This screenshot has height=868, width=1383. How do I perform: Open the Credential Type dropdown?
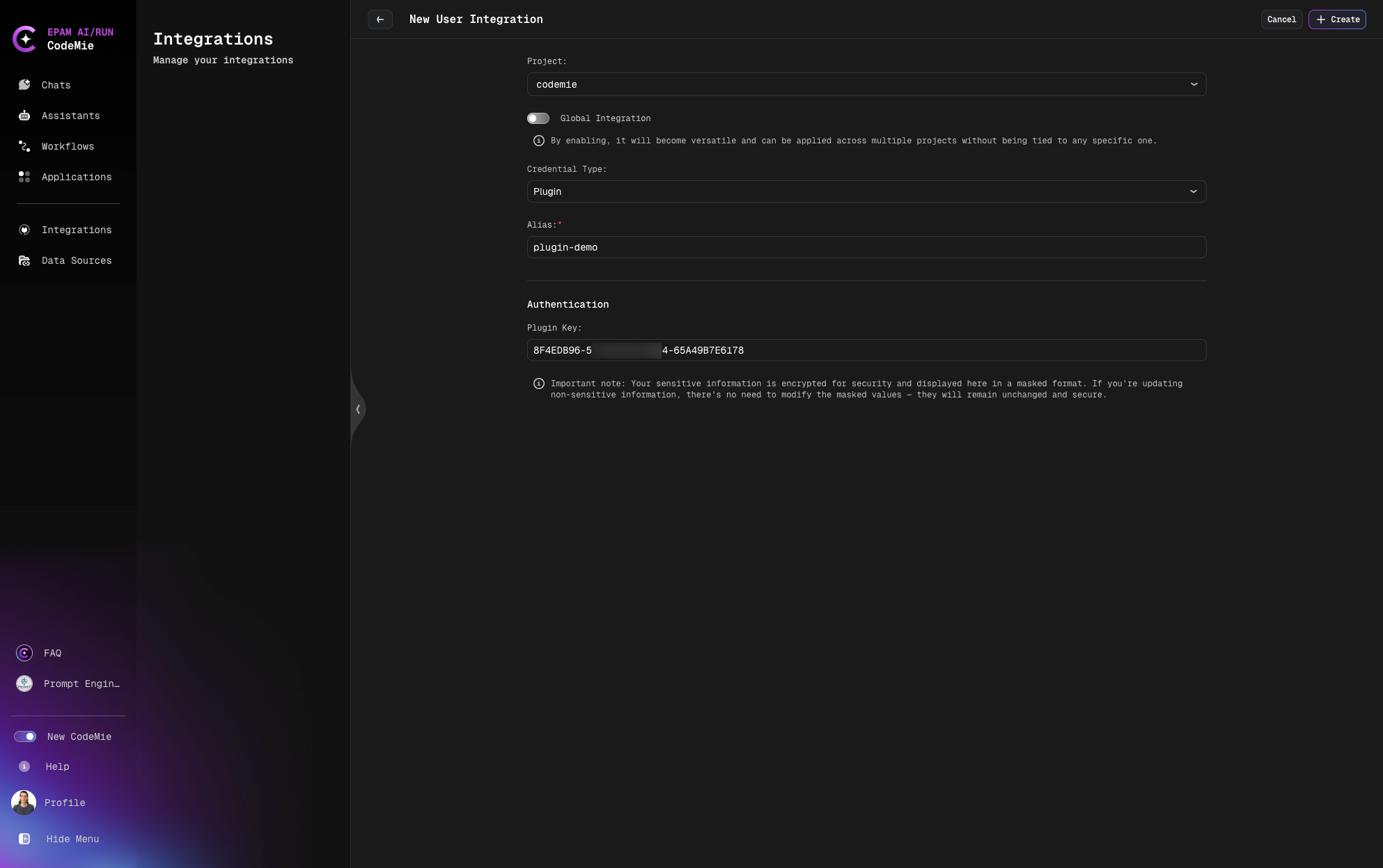pos(866,191)
